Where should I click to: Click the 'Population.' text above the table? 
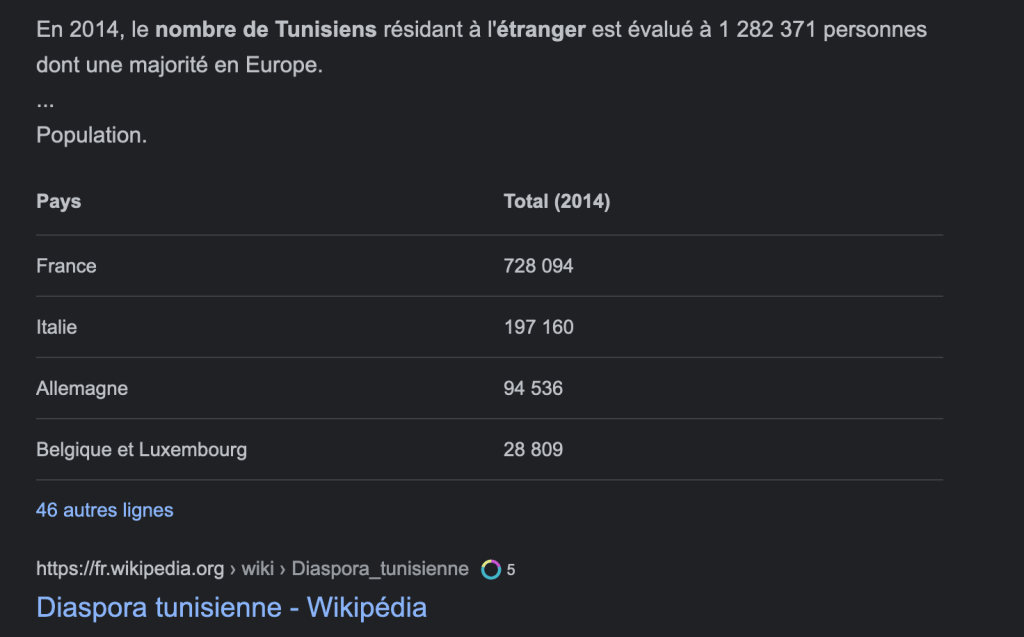(91, 135)
